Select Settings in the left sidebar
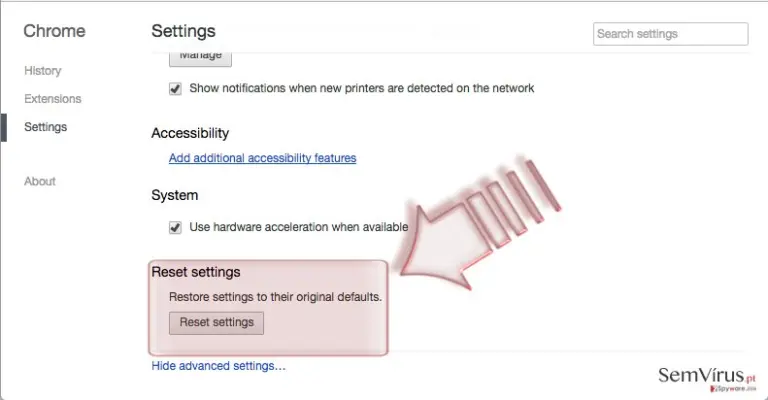 pyautogui.click(x=45, y=127)
